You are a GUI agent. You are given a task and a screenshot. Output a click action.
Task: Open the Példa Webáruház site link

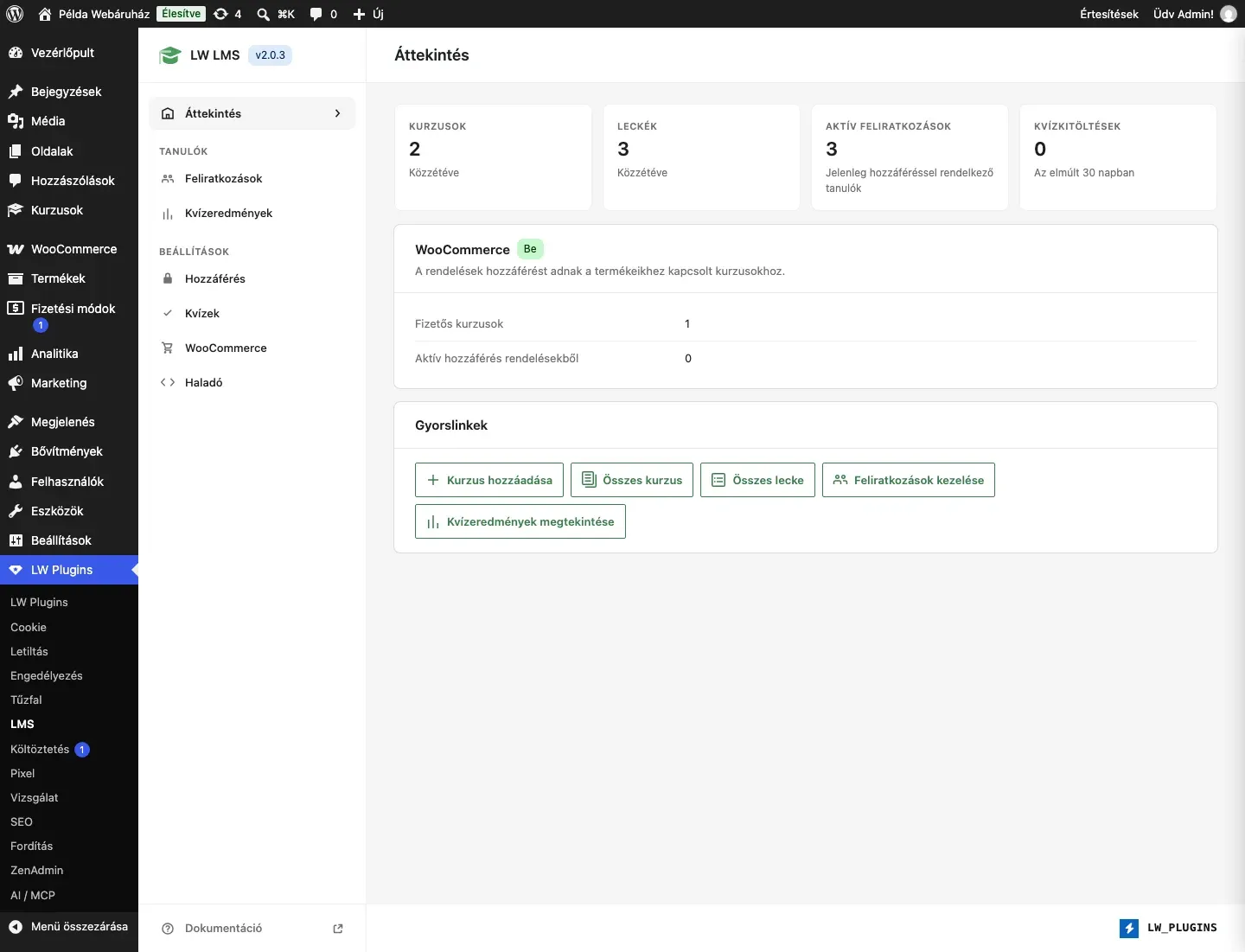(x=93, y=14)
